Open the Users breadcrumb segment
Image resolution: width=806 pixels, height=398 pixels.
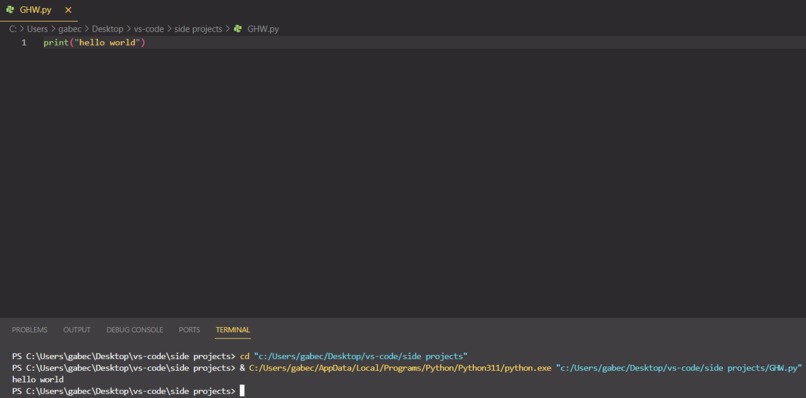click(x=37, y=29)
